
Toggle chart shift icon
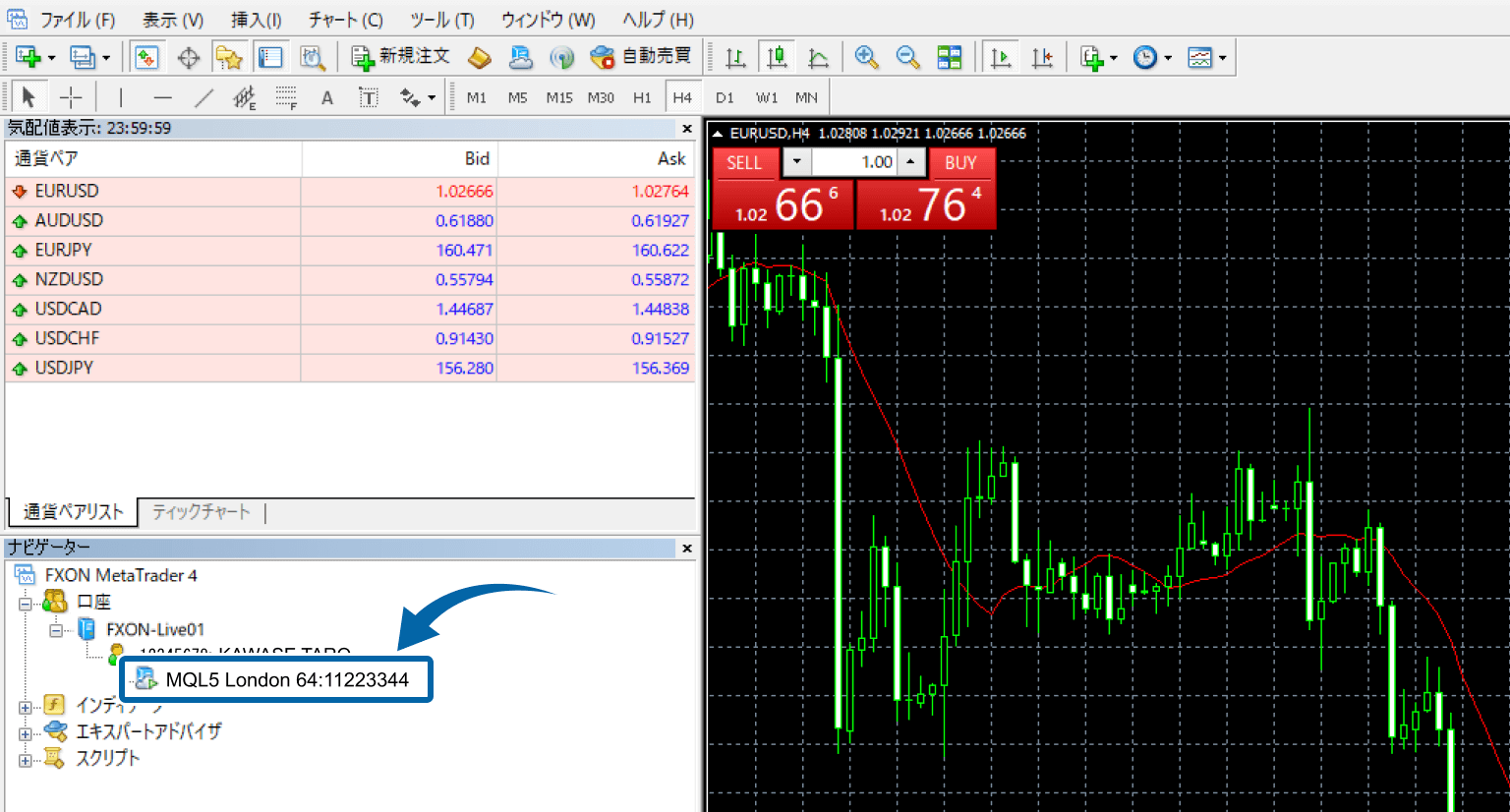tap(1042, 58)
